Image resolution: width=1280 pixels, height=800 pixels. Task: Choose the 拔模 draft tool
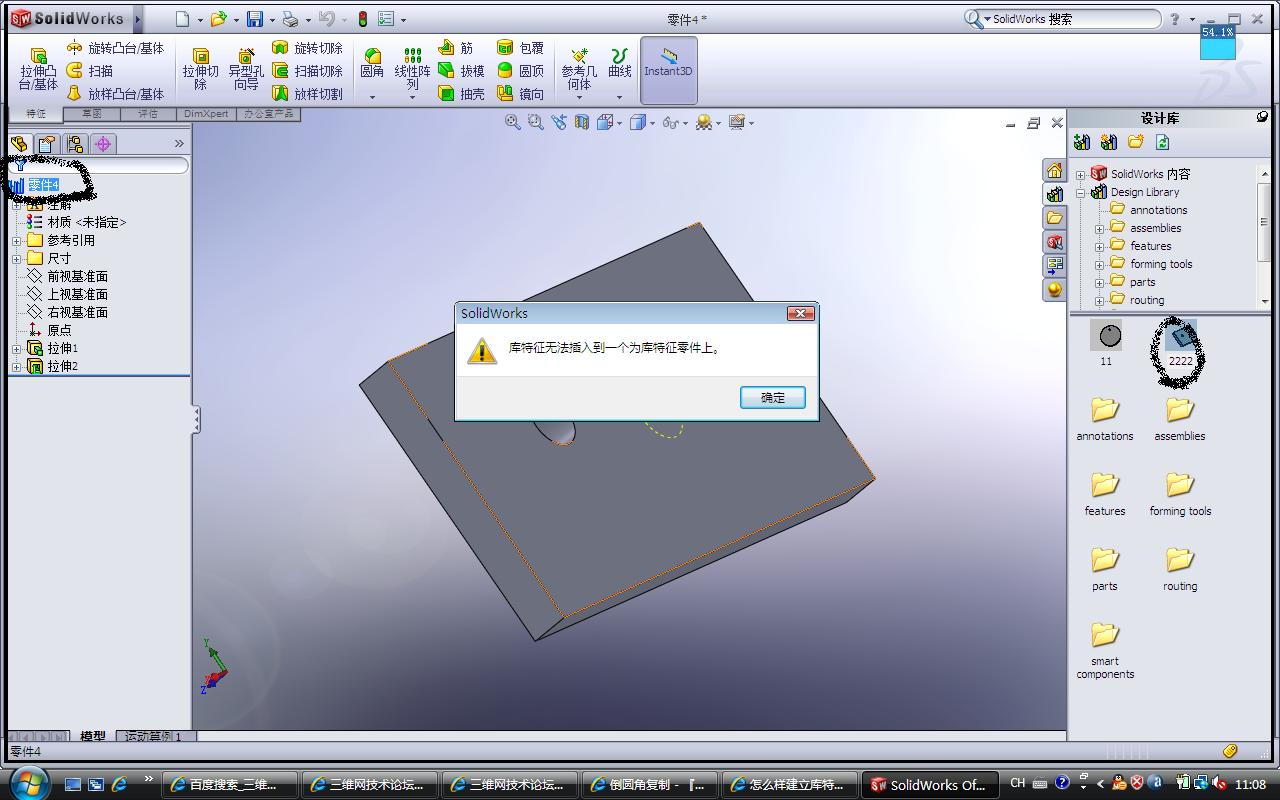pyautogui.click(x=461, y=71)
